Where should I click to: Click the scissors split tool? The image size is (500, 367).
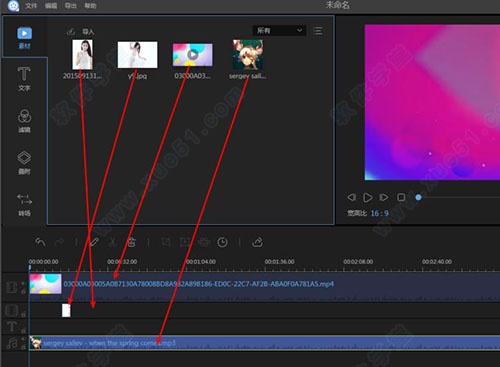coord(113,242)
